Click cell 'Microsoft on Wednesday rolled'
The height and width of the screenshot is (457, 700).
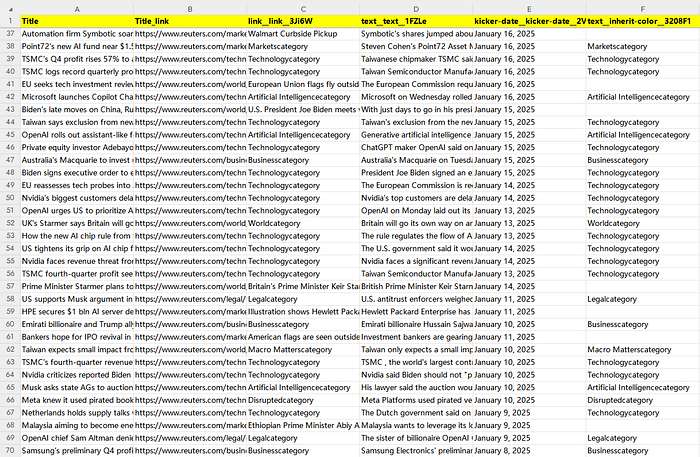click(417, 97)
